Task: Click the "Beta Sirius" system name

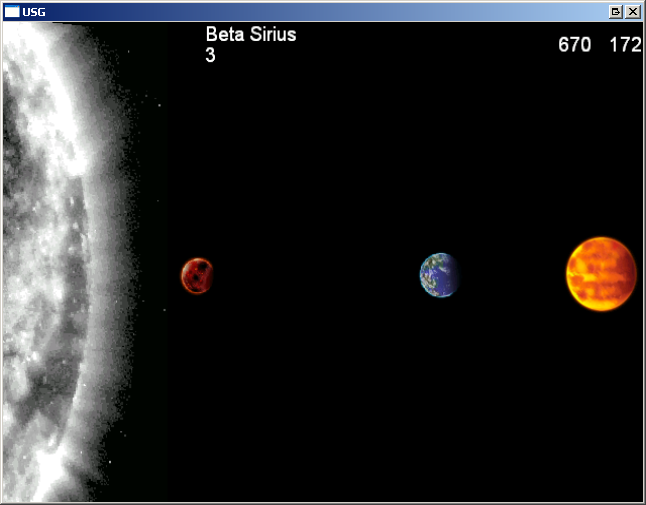Action: click(x=251, y=34)
